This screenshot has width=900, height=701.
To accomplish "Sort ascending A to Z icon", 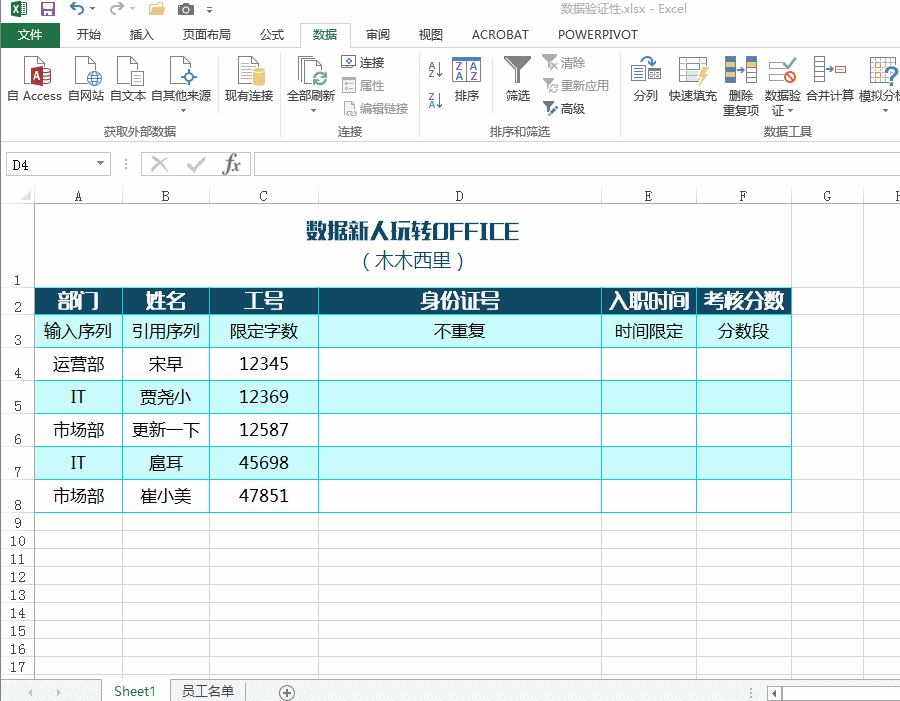I will click(435, 69).
